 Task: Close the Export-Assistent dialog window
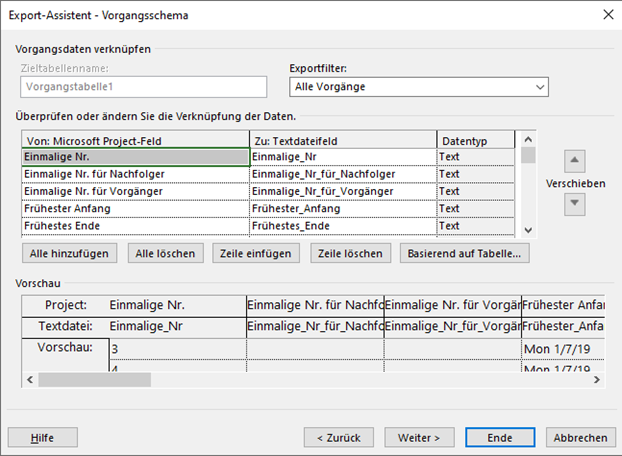coord(606,14)
